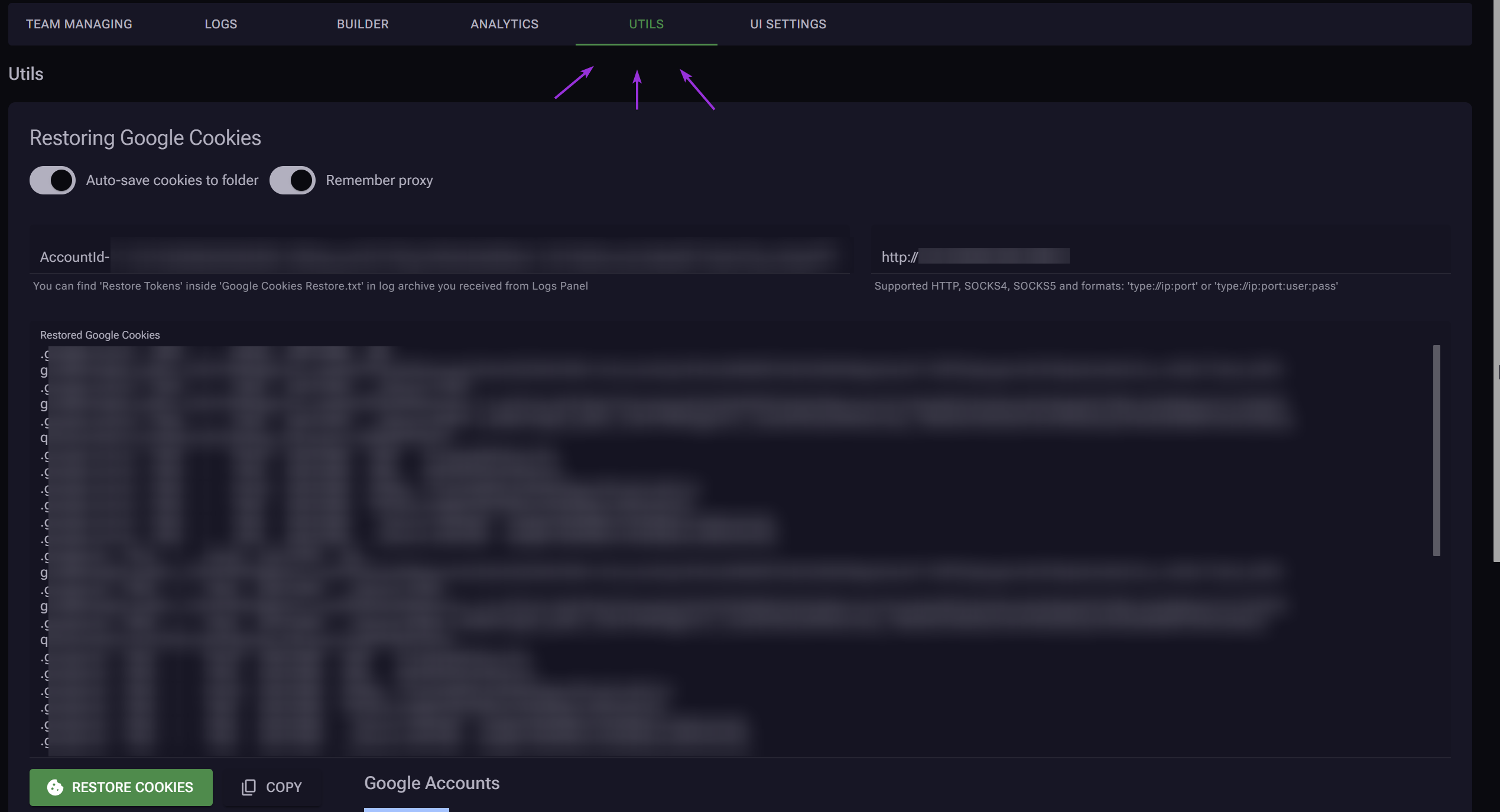Toggle the Remember proxy switch

(x=293, y=180)
